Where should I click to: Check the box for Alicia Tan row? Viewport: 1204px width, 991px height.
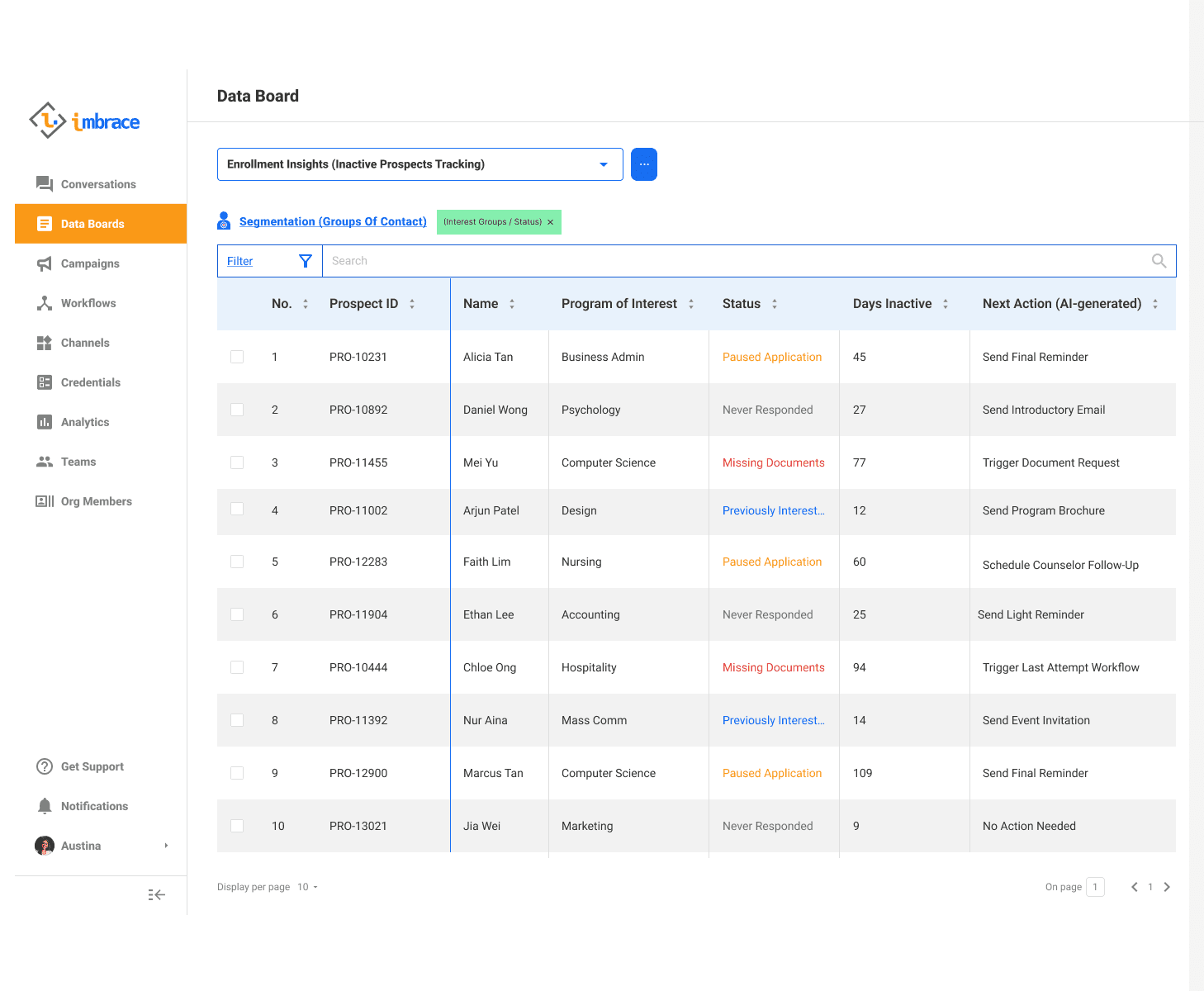click(237, 357)
